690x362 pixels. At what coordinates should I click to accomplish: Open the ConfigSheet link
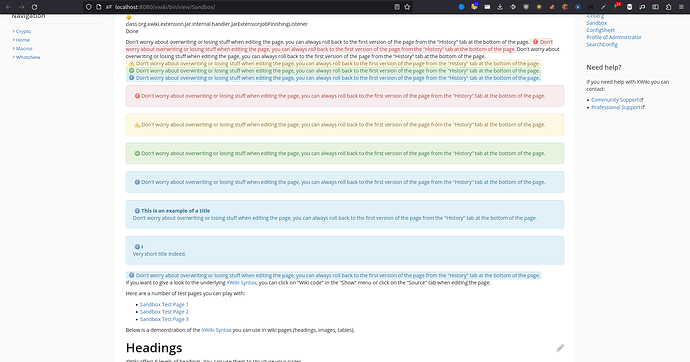pos(600,30)
